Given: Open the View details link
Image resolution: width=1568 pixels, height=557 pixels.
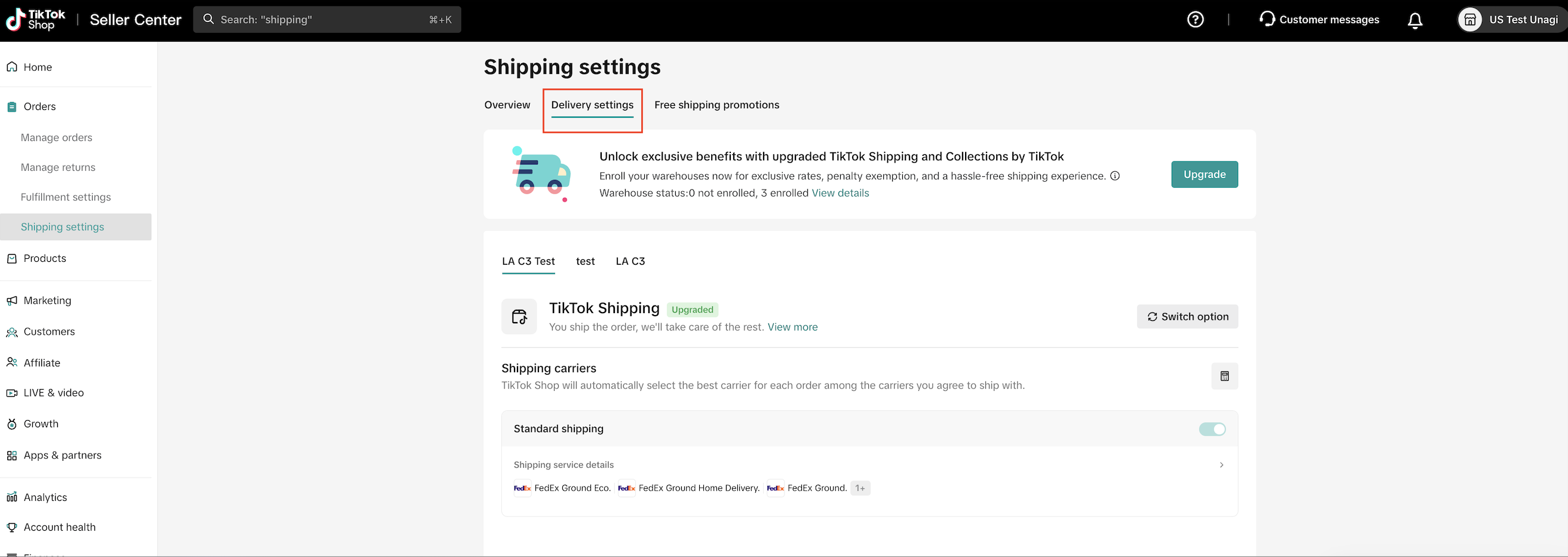Looking at the screenshot, I should click(x=840, y=193).
